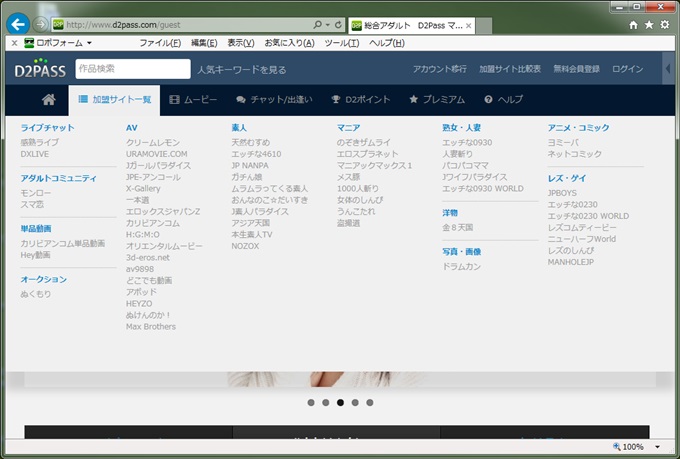
Task: Open the ムービー nav item
Action: pos(193,100)
